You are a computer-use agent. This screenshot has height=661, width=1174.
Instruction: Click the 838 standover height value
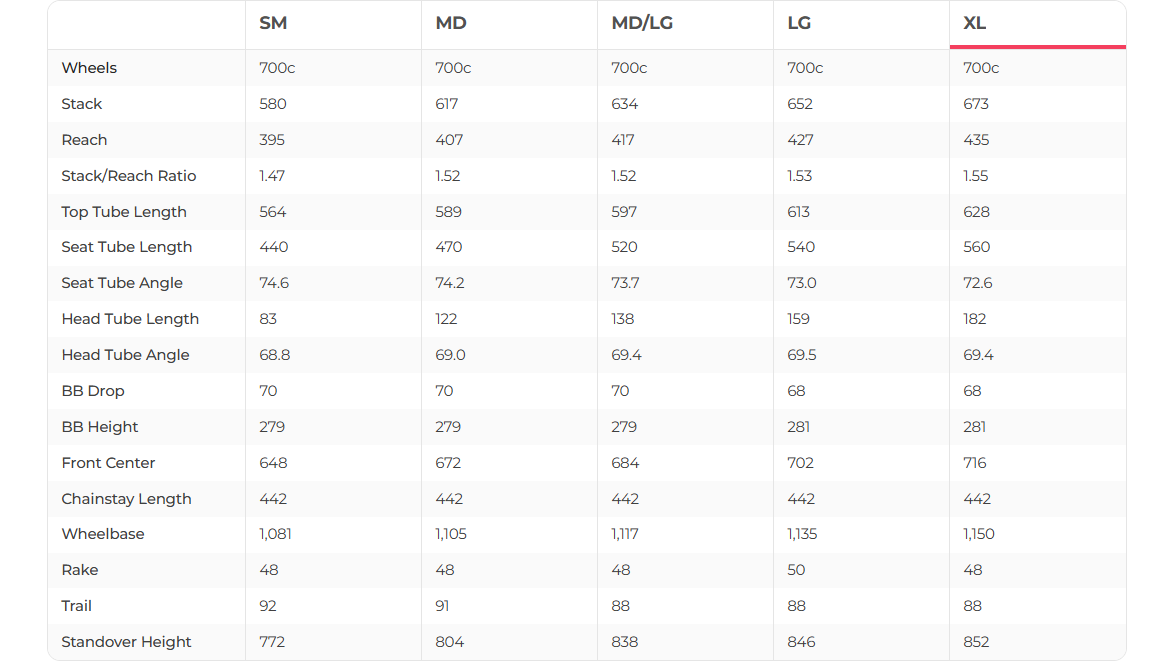point(625,642)
